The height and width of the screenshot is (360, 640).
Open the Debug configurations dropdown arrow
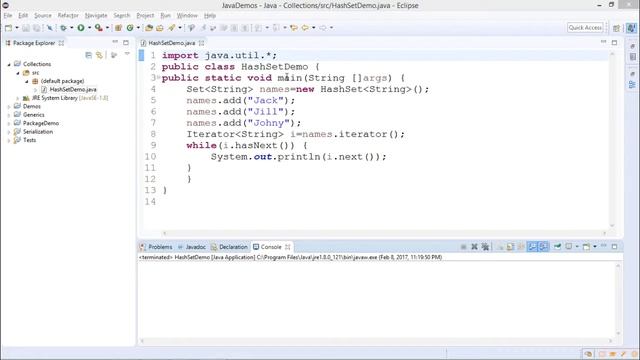pyautogui.click(x=71, y=28)
